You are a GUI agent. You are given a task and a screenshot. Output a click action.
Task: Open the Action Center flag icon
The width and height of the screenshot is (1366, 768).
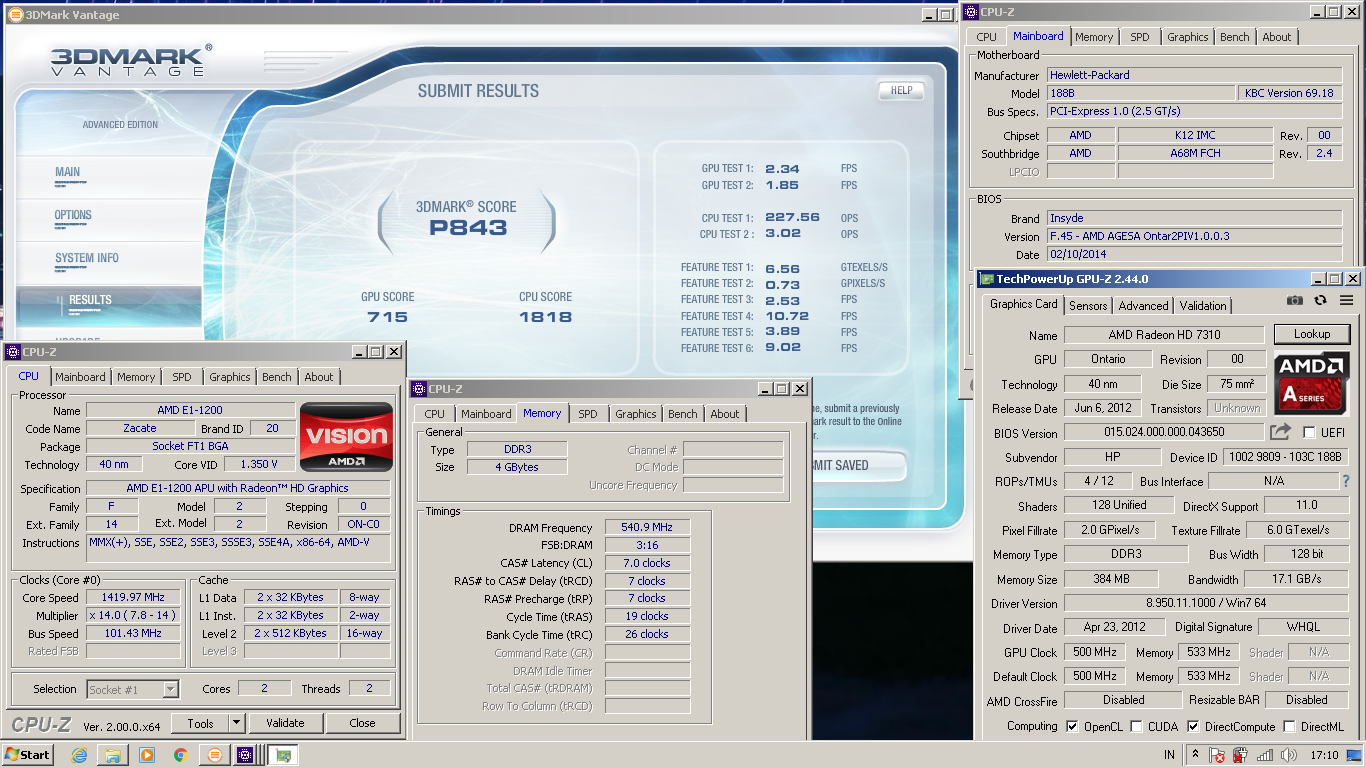pyautogui.click(x=1219, y=755)
